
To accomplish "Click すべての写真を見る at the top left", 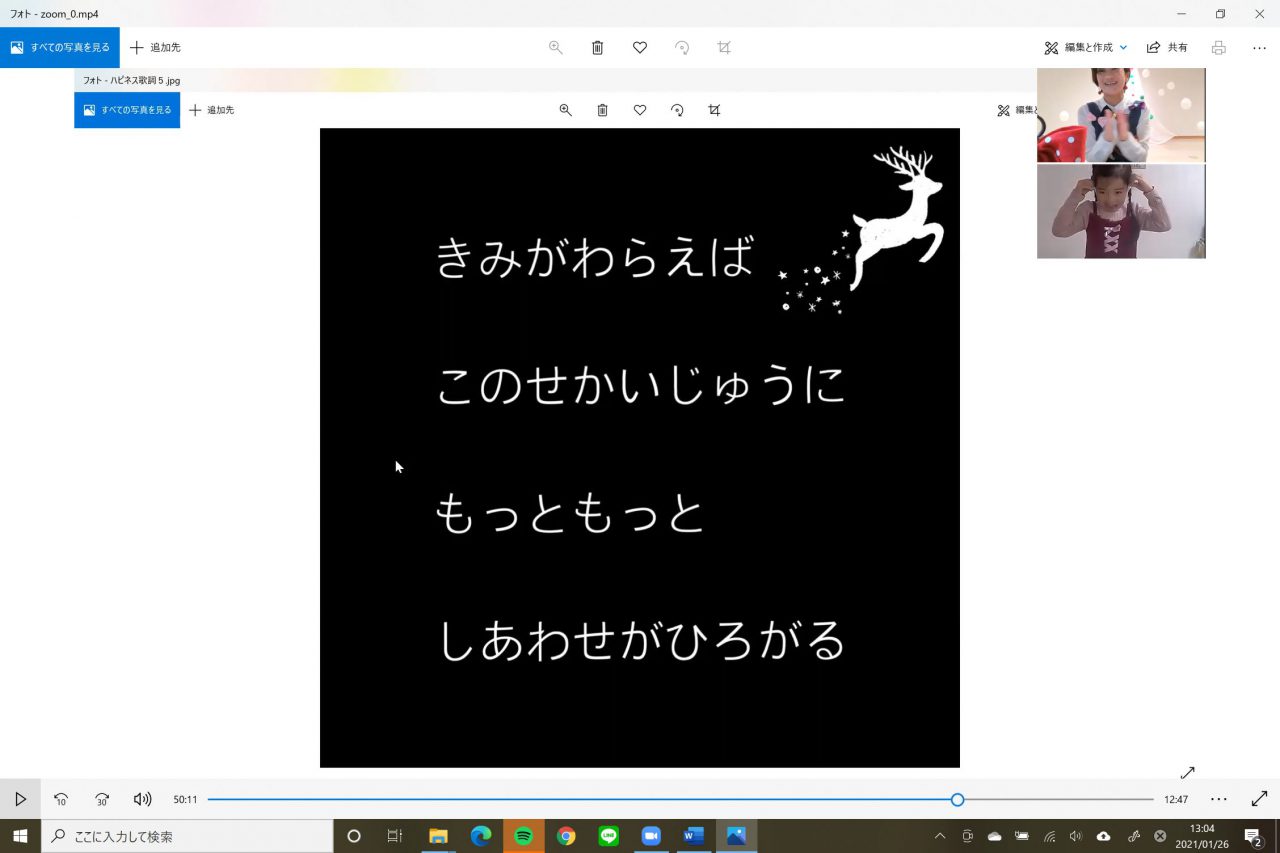I will (60, 47).
